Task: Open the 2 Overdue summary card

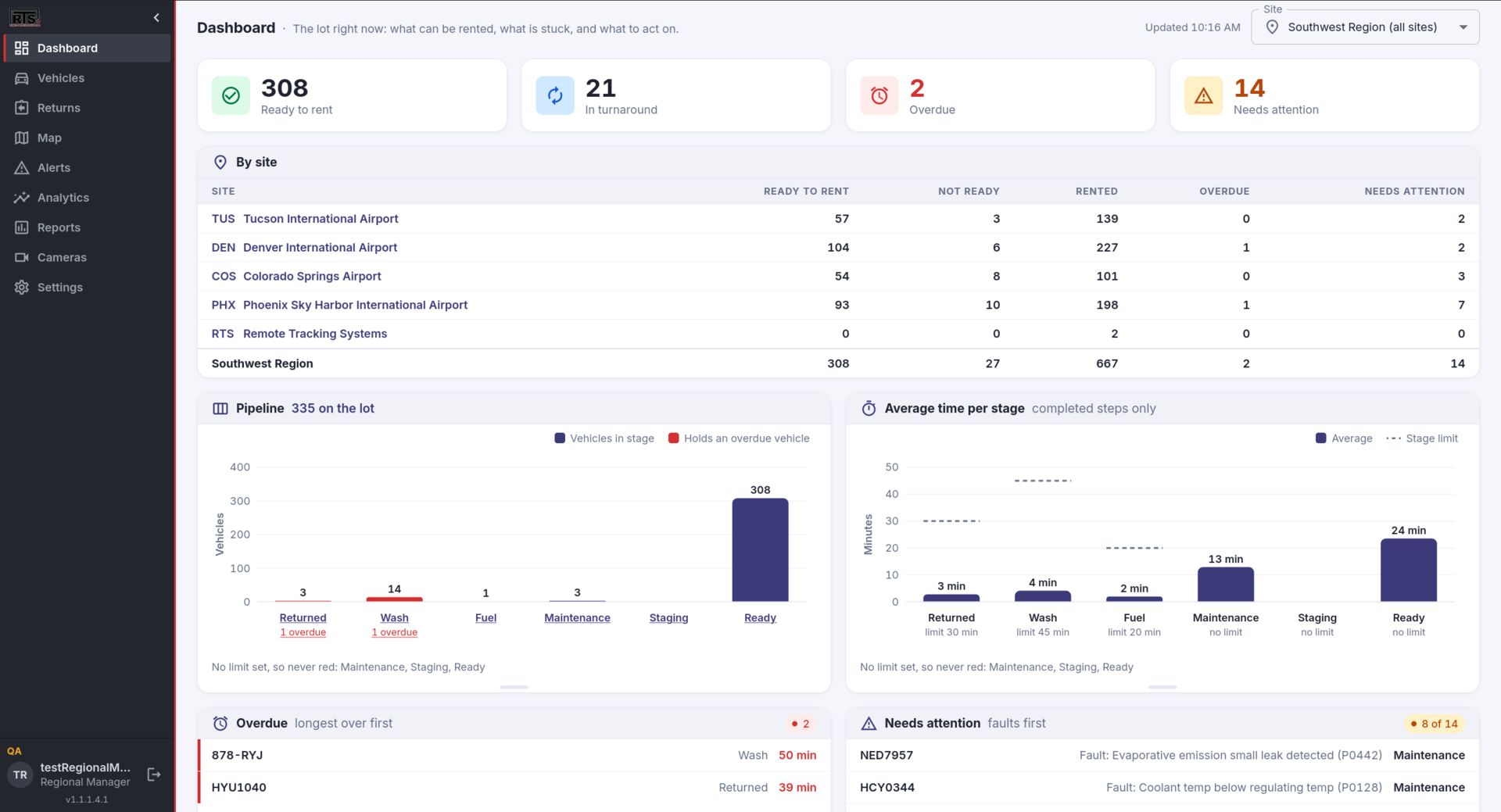Action: pos(1001,95)
